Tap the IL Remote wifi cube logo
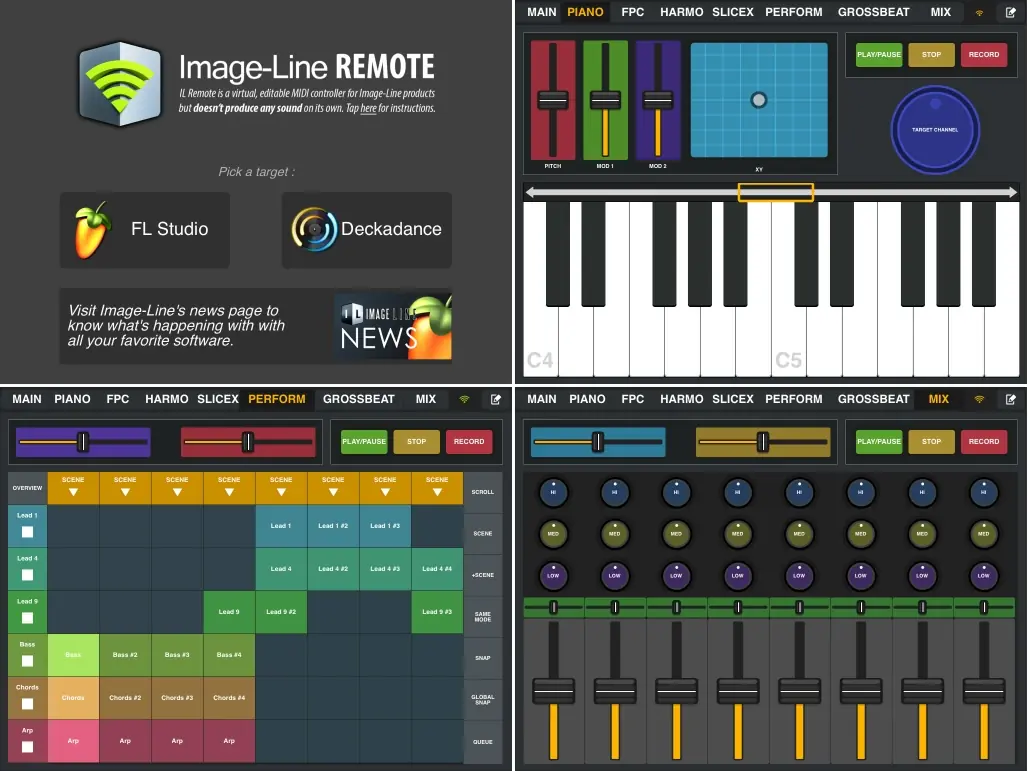Image resolution: width=1030 pixels, height=771 pixels. [x=120, y=83]
